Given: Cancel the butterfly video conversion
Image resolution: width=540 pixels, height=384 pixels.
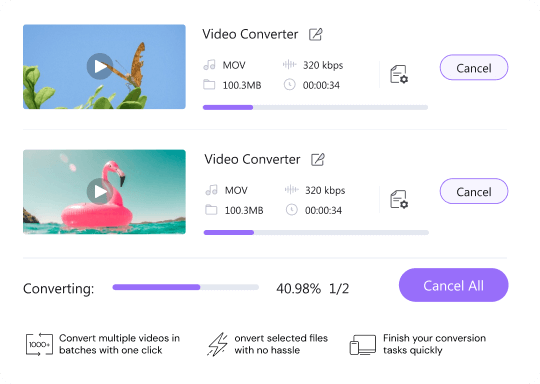Looking at the screenshot, I should [x=474, y=68].
